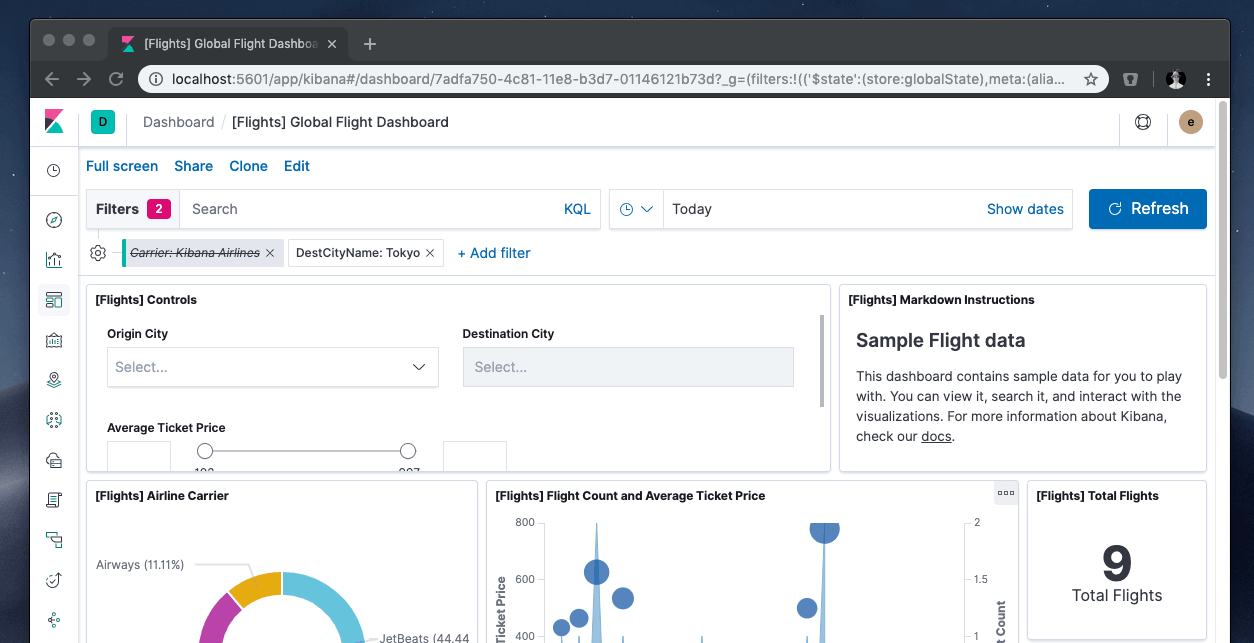Click the Kibana logo
The image size is (1254, 643).
coord(54,122)
